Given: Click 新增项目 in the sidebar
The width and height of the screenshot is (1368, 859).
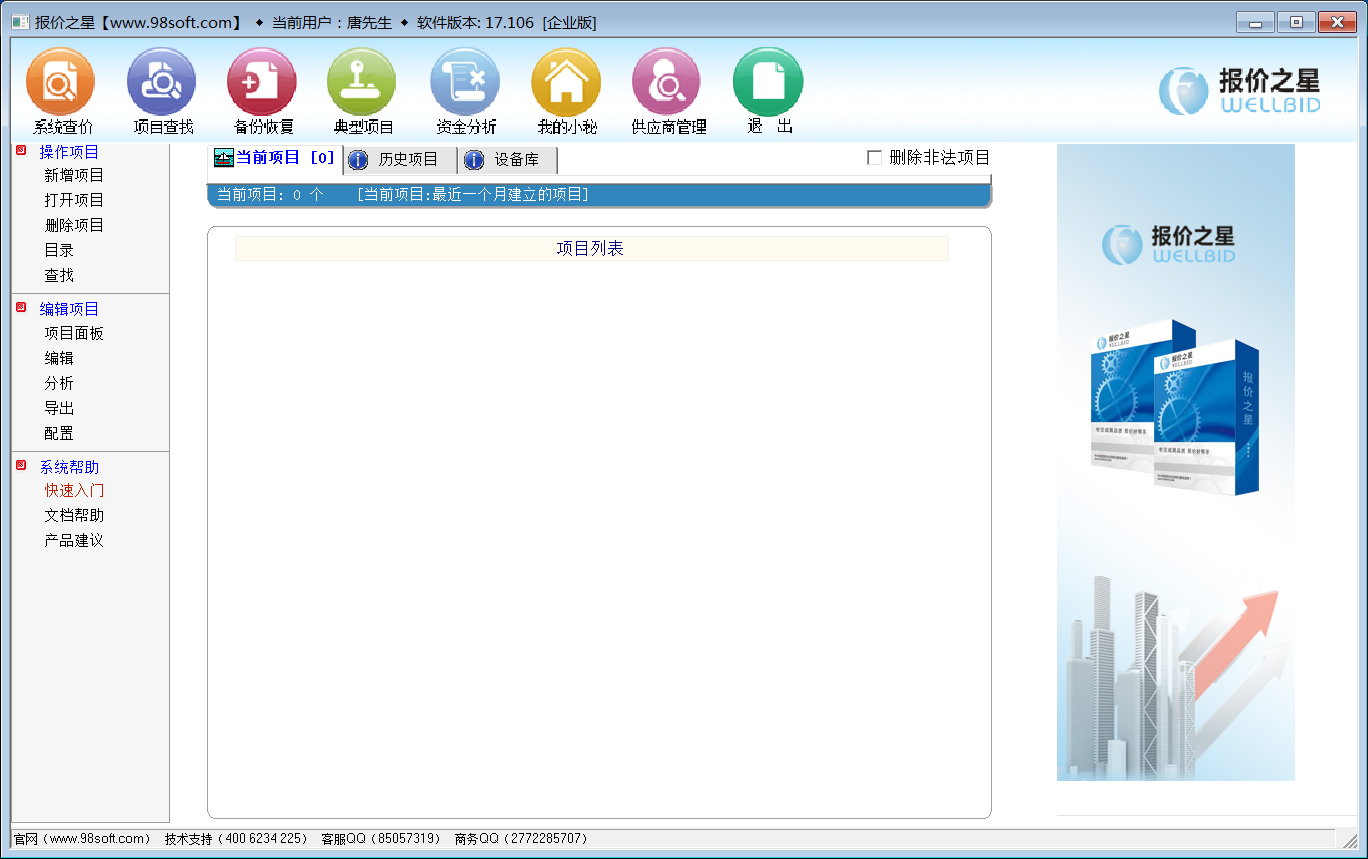Looking at the screenshot, I should [x=74, y=175].
